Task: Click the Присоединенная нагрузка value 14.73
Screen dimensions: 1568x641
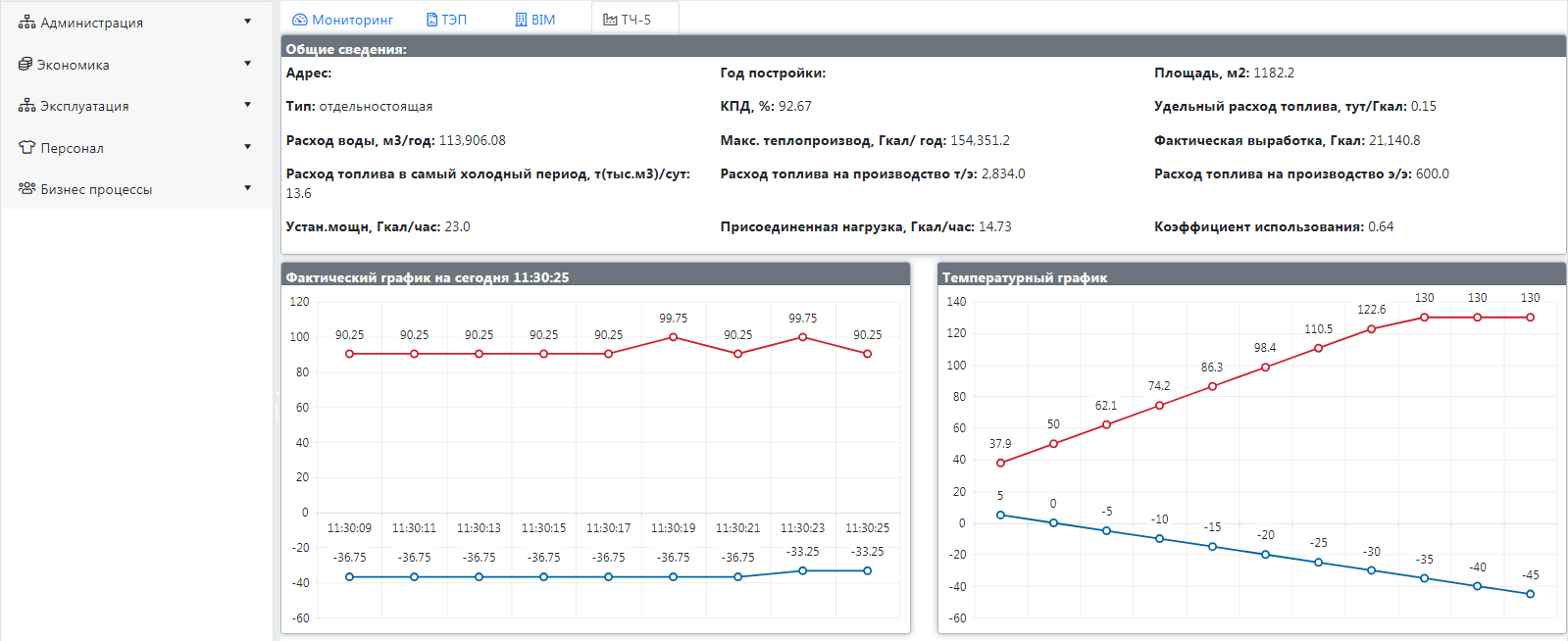Action: [995, 226]
